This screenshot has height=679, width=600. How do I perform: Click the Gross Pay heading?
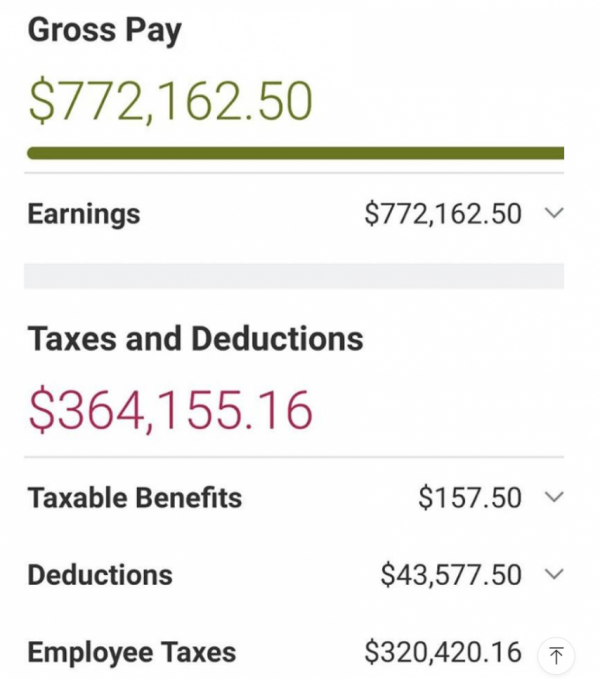click(x=105, y=31)
